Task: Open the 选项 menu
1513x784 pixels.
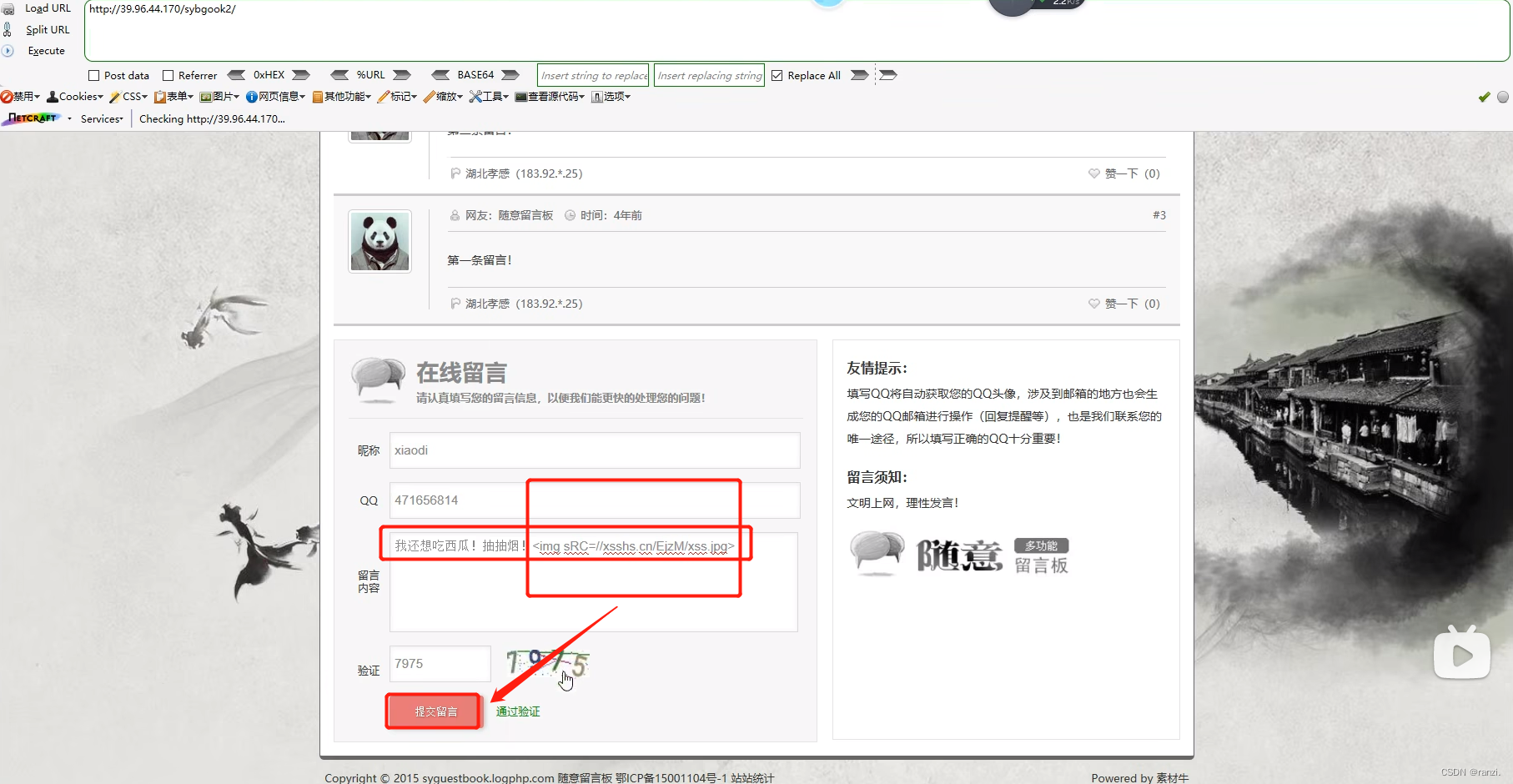Action: tap(611, 97)
